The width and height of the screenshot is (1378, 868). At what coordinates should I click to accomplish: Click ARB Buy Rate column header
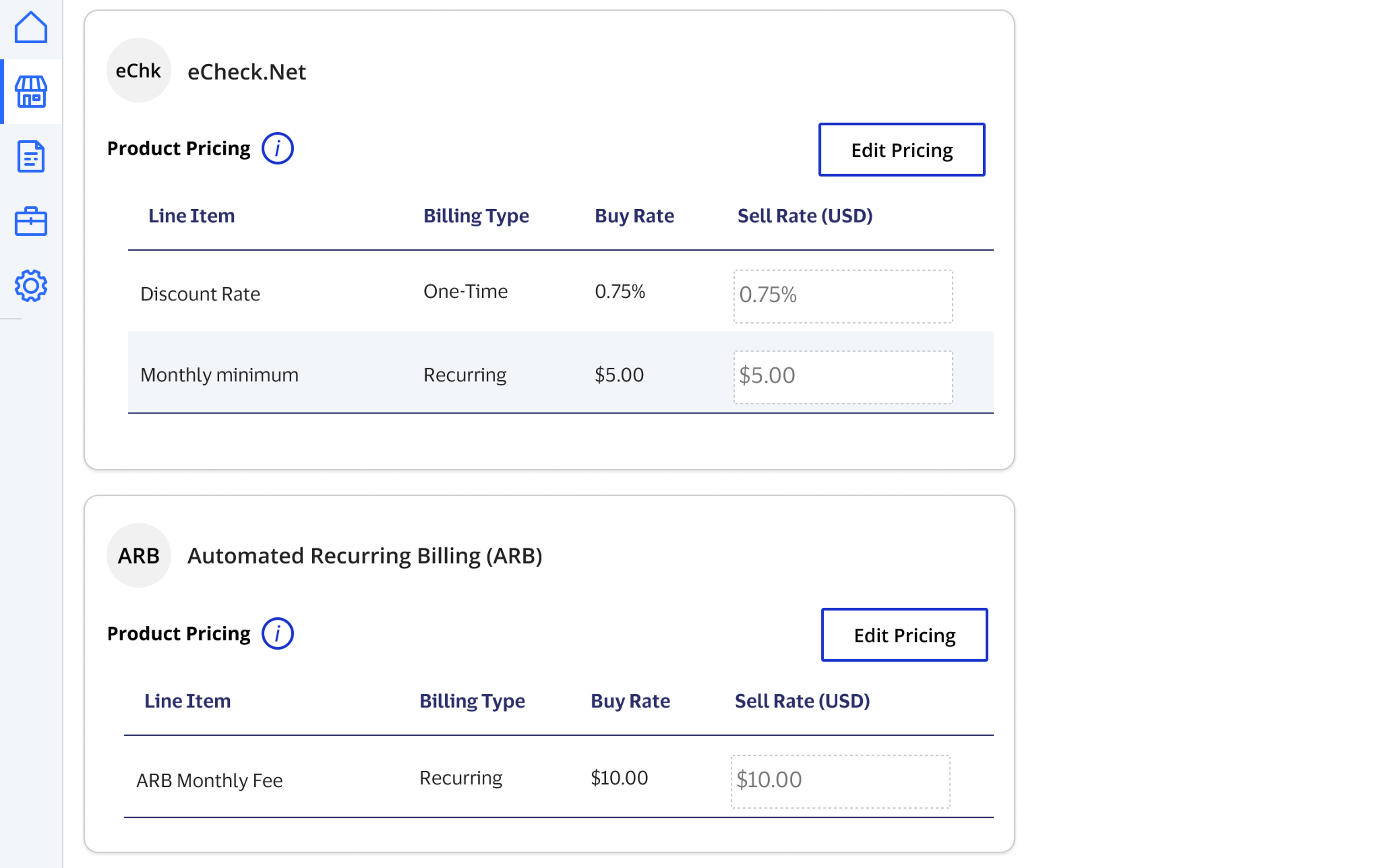click(630, 701)
